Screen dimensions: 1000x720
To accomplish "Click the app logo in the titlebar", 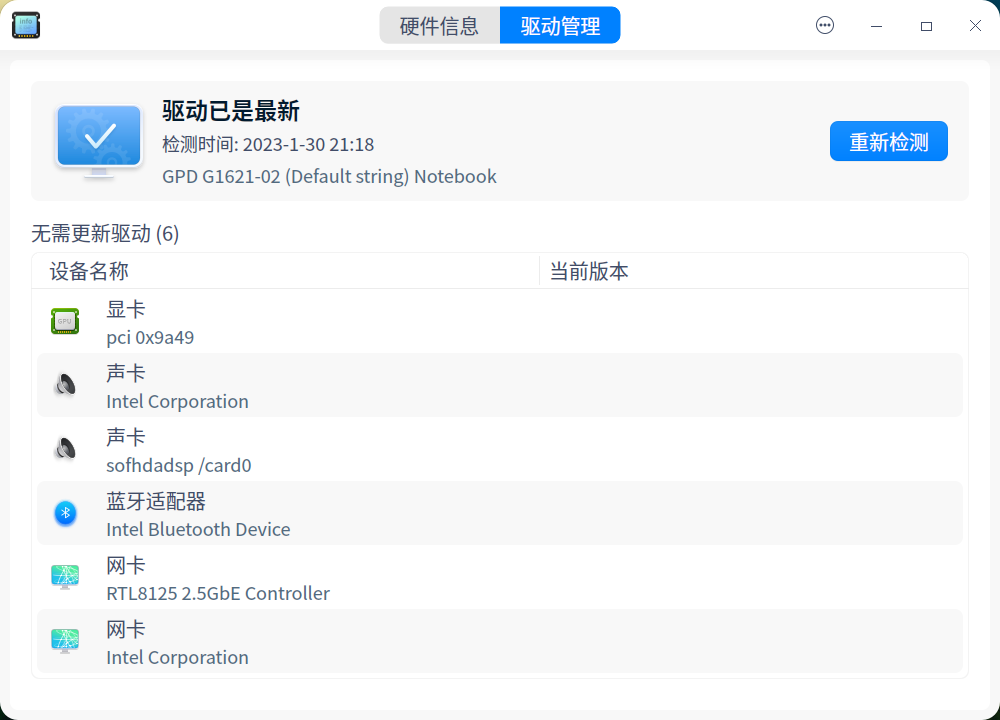I will [x=25, y=25].
